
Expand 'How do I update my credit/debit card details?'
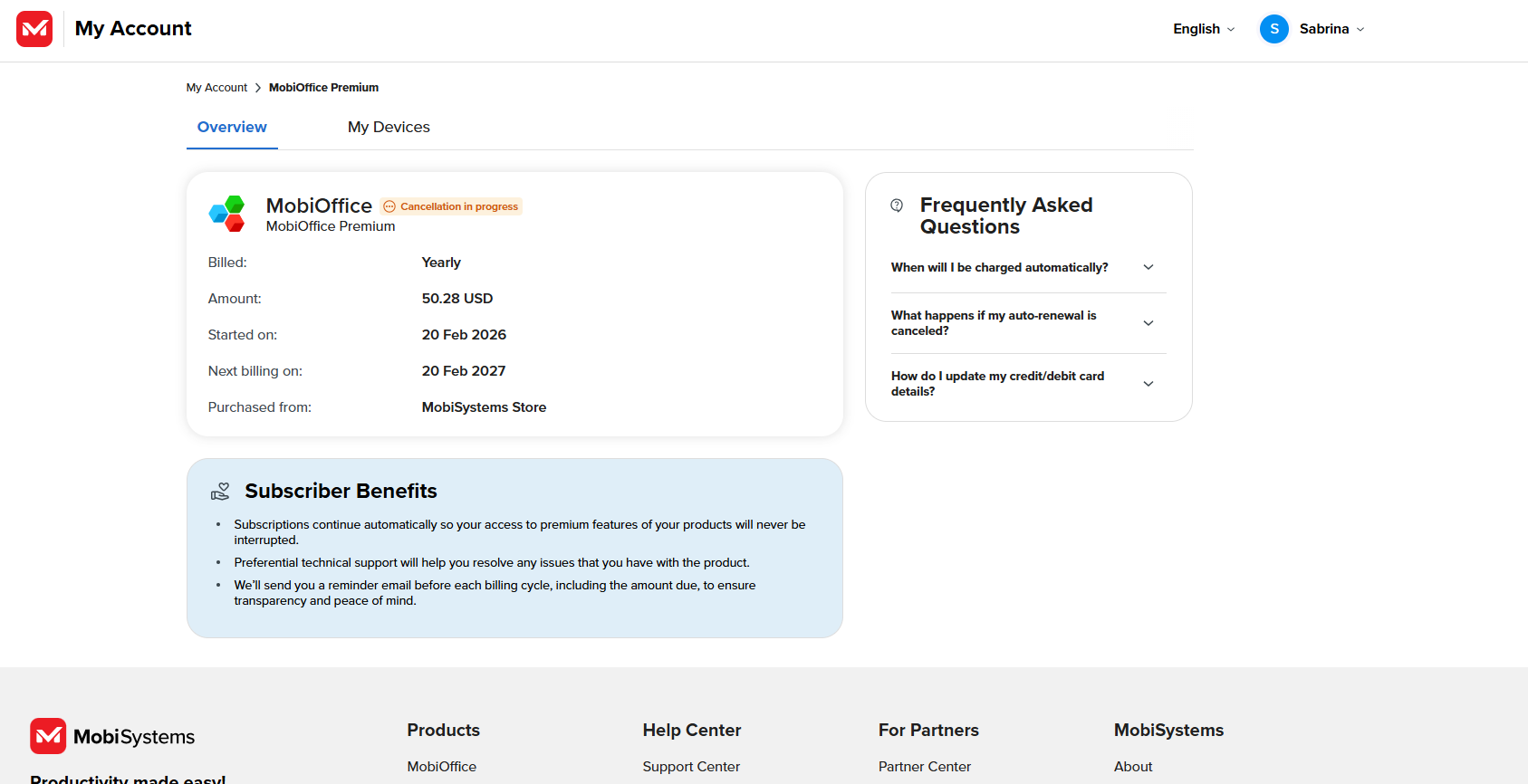point(1028,384)
